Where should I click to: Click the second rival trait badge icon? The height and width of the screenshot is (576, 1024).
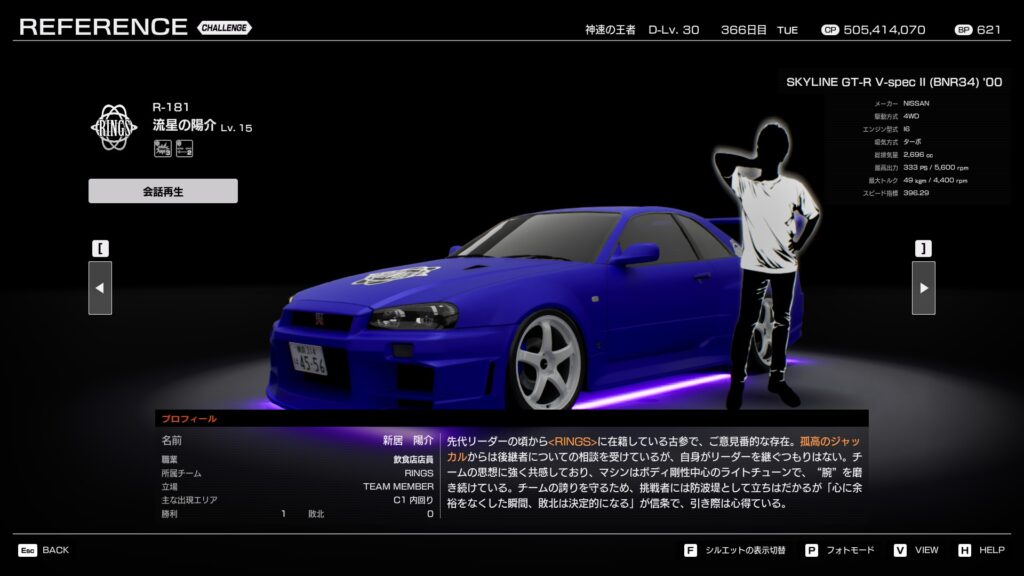click(184, 148)
